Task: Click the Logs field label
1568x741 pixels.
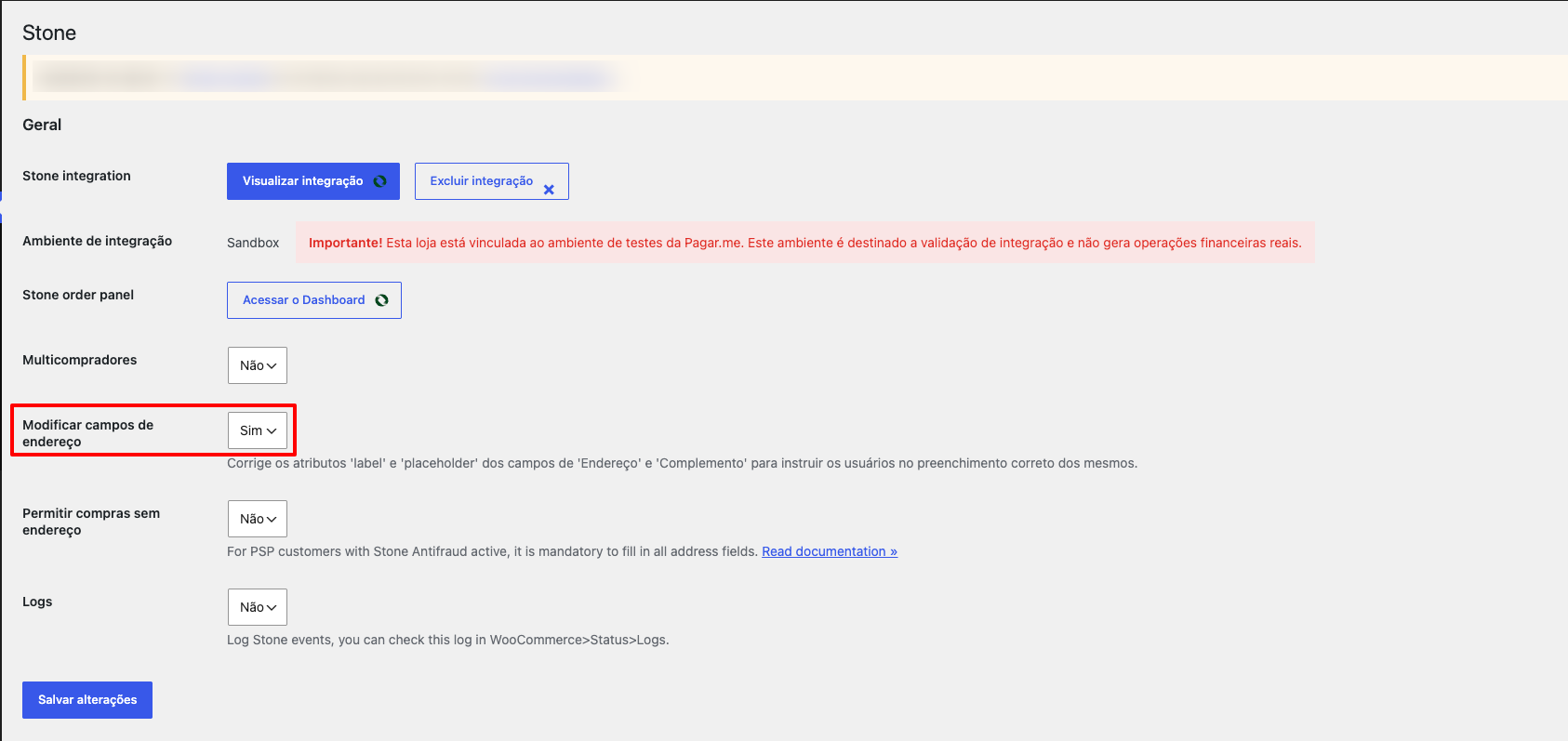Action: point(37,602)
